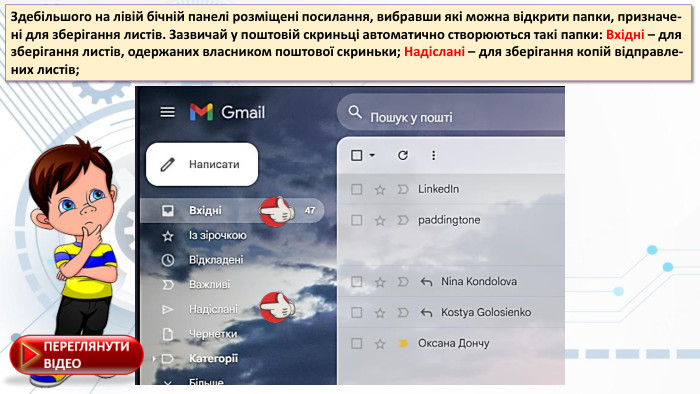
Task: Click the star icon beside 'Із зірочкою'
Action: pos(168,236)
